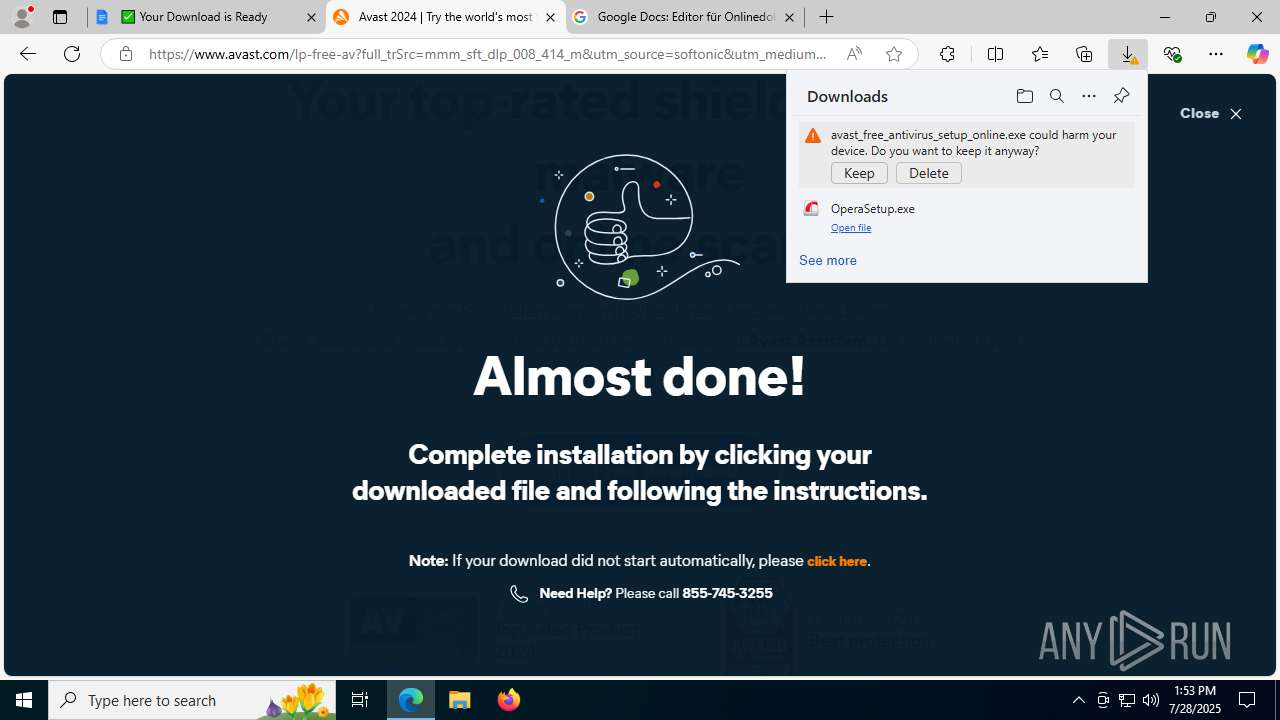Screen dimensions: 1280x720
Task: Delete avast_free_antivirus_setup_online.exe download
Action: 929,173
